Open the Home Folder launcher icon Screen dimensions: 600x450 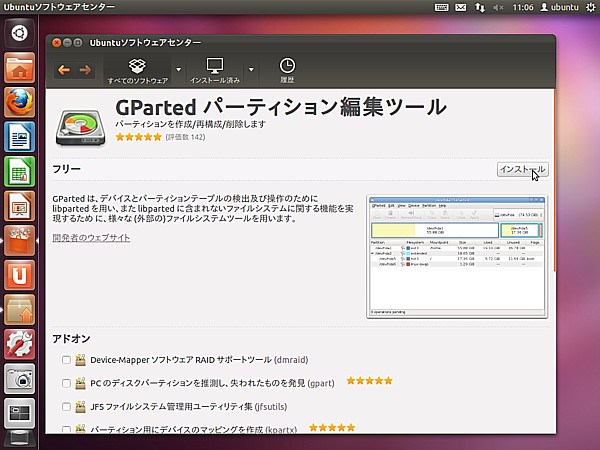[x=20, y=68]
